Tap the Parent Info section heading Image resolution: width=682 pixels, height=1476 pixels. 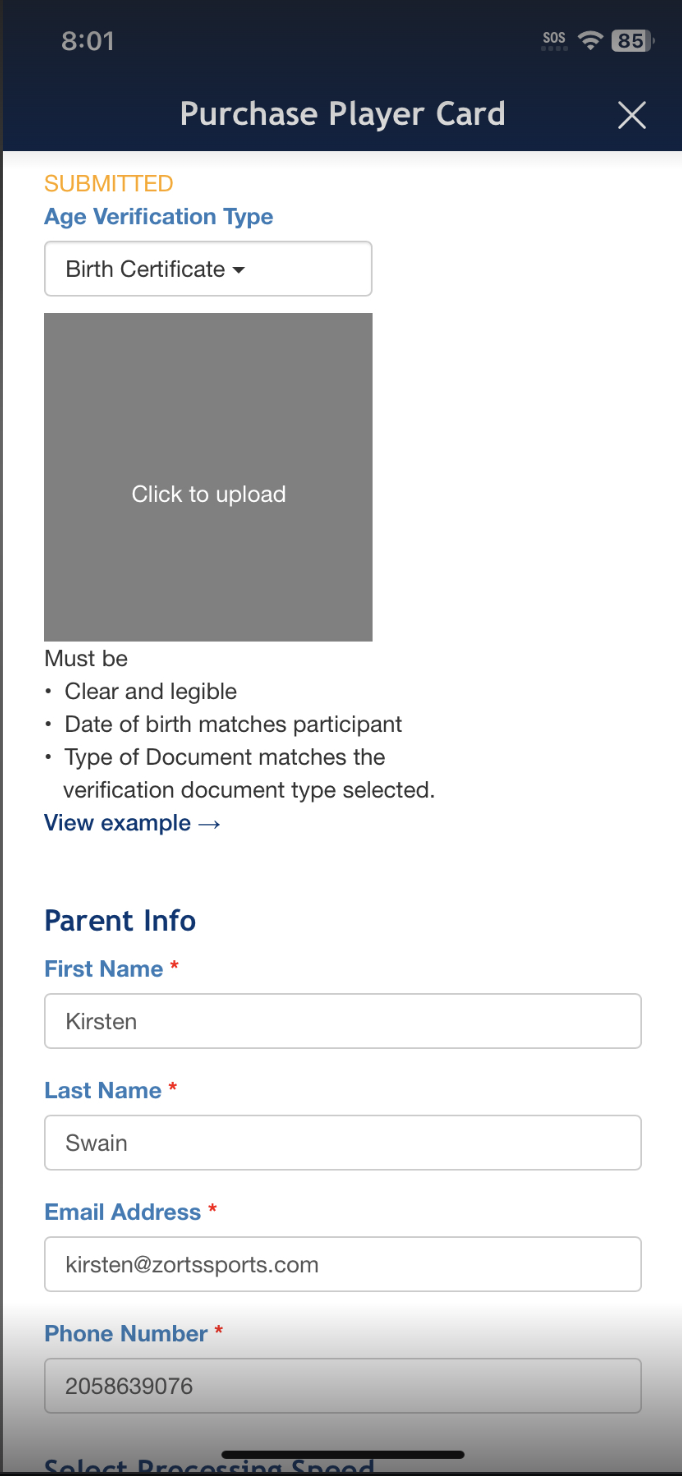click(x=120, y=920)
